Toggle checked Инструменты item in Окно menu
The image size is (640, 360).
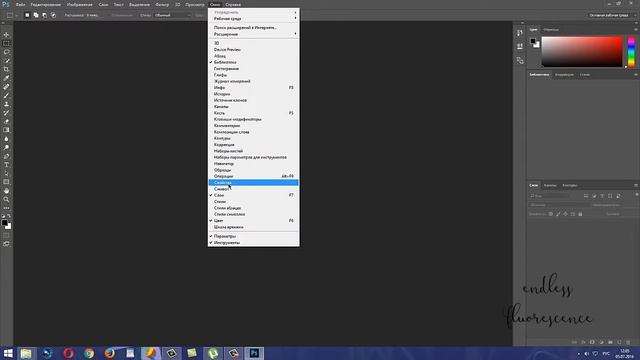253,243
